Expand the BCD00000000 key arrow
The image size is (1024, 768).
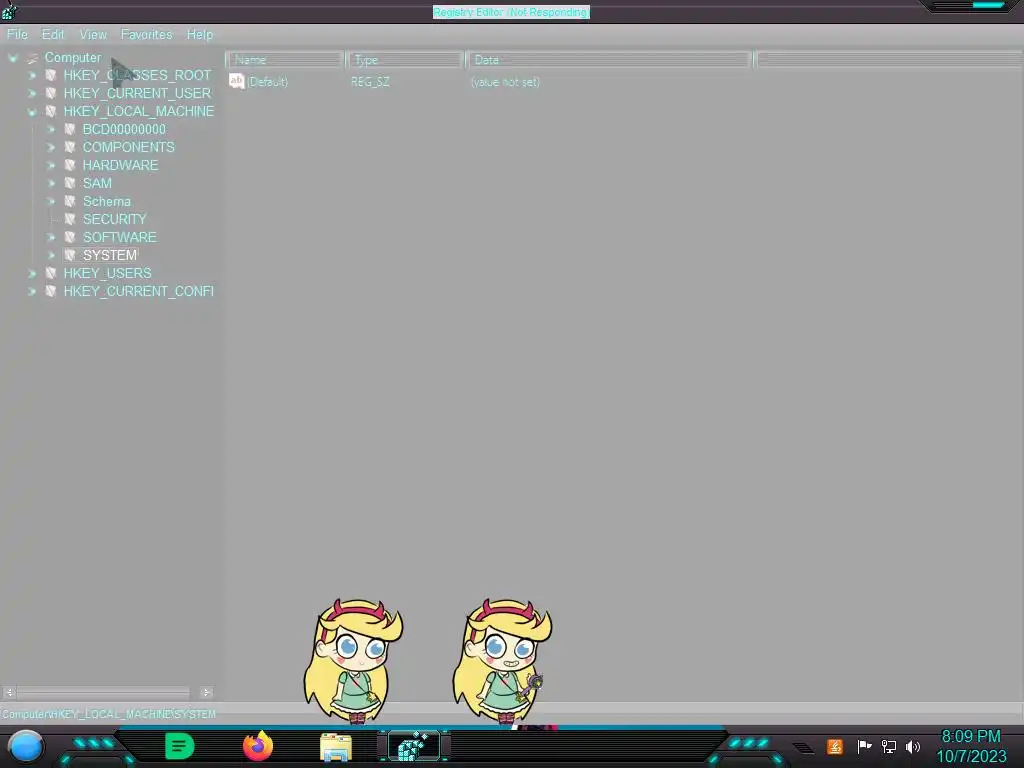pyautogui.click(x=51, y=130)
